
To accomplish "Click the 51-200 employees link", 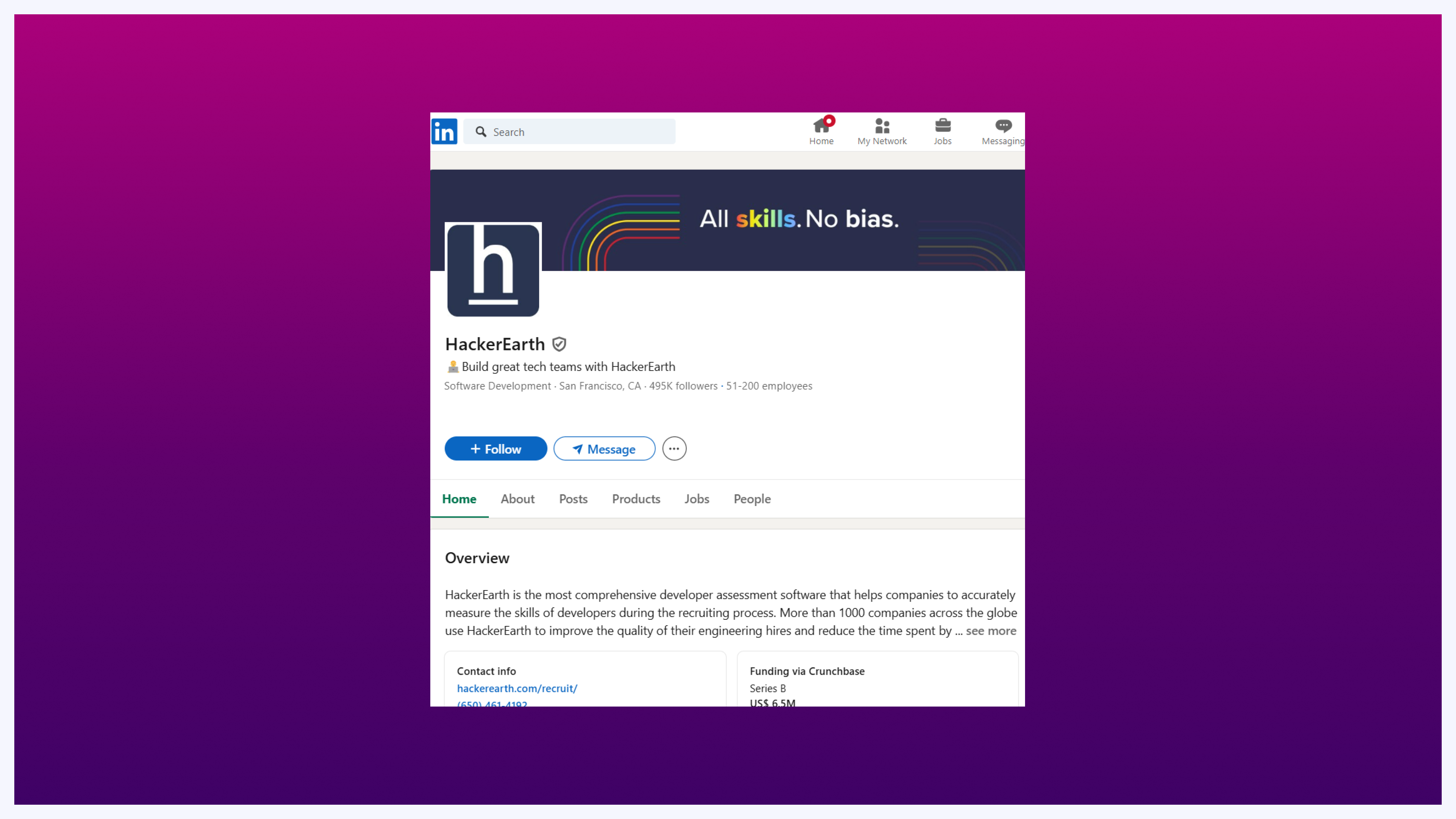I will 769,386.
